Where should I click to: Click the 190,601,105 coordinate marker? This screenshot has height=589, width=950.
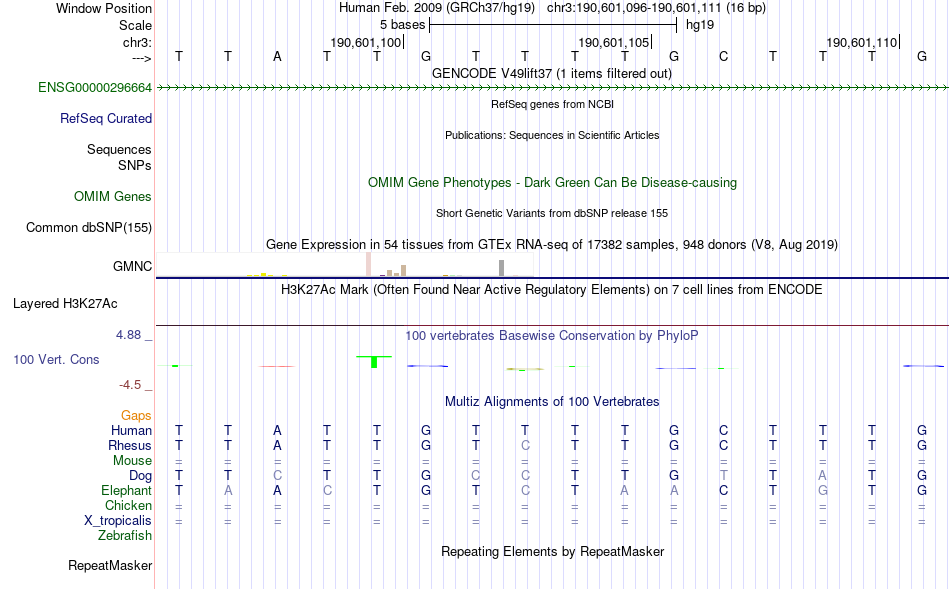tap(614, 42)
